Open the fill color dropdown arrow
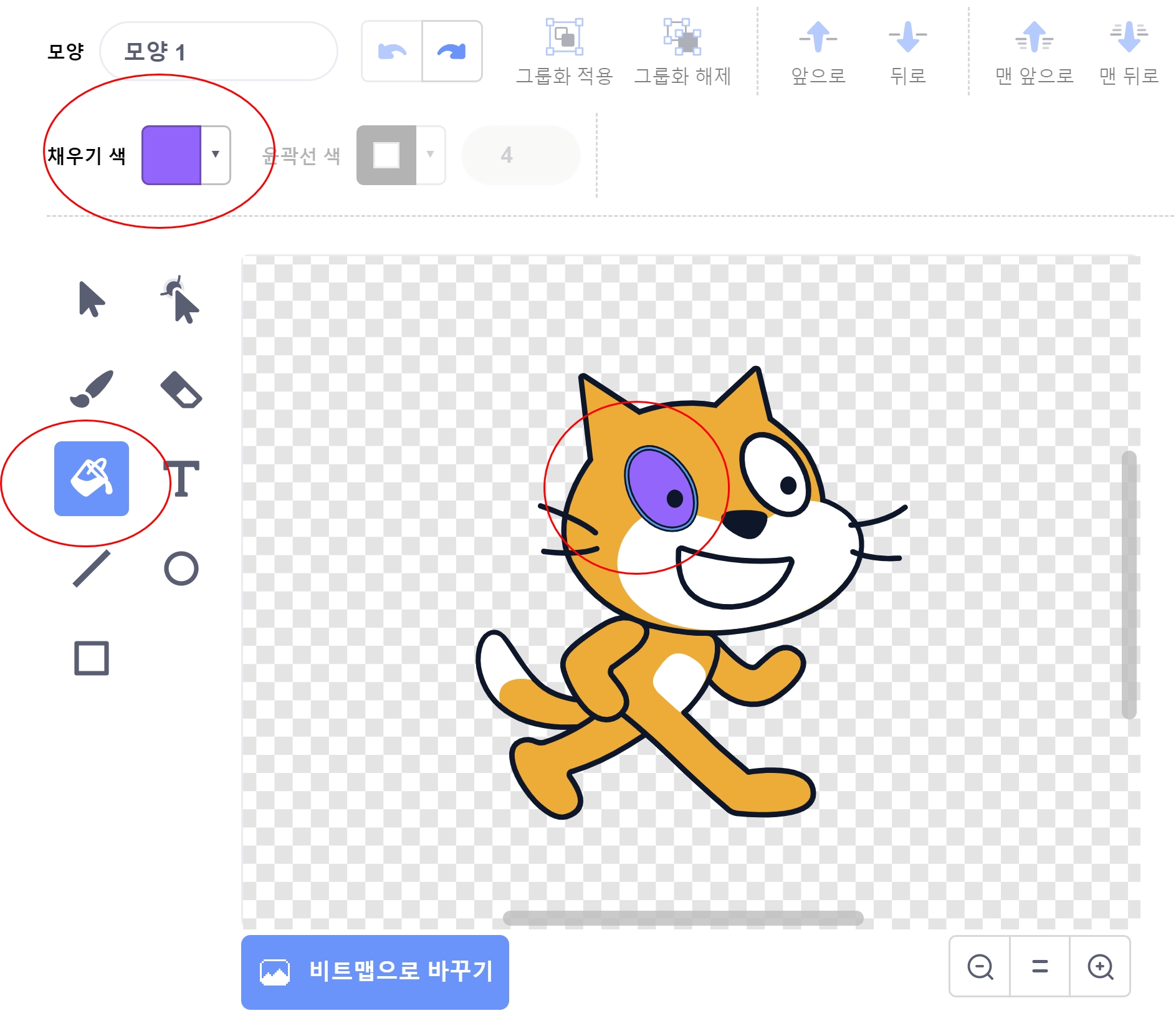This screenshot has height=1036, width=1176. point(216,155)
